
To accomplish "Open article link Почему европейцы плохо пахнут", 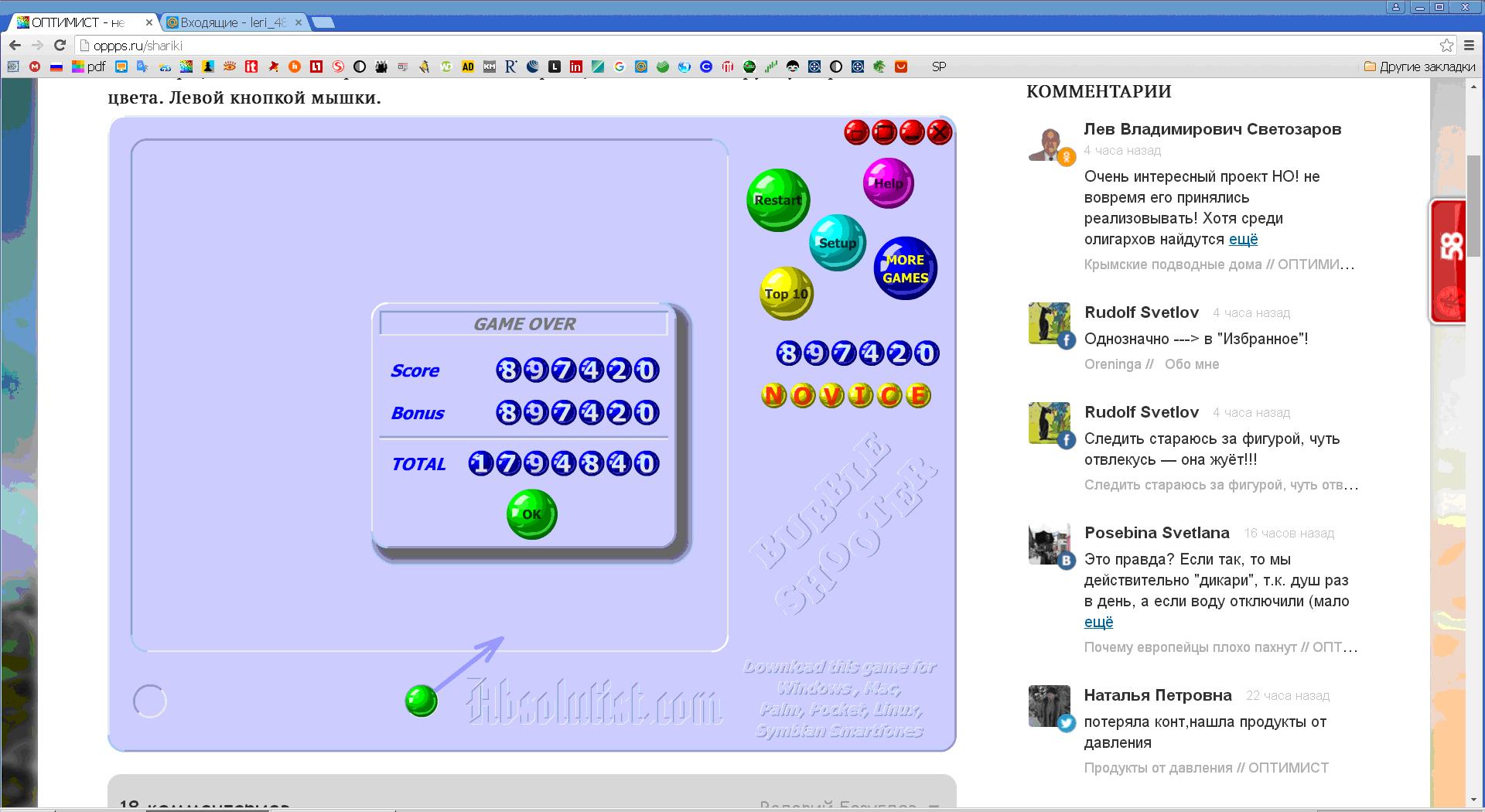I will tap(1220, 647).
